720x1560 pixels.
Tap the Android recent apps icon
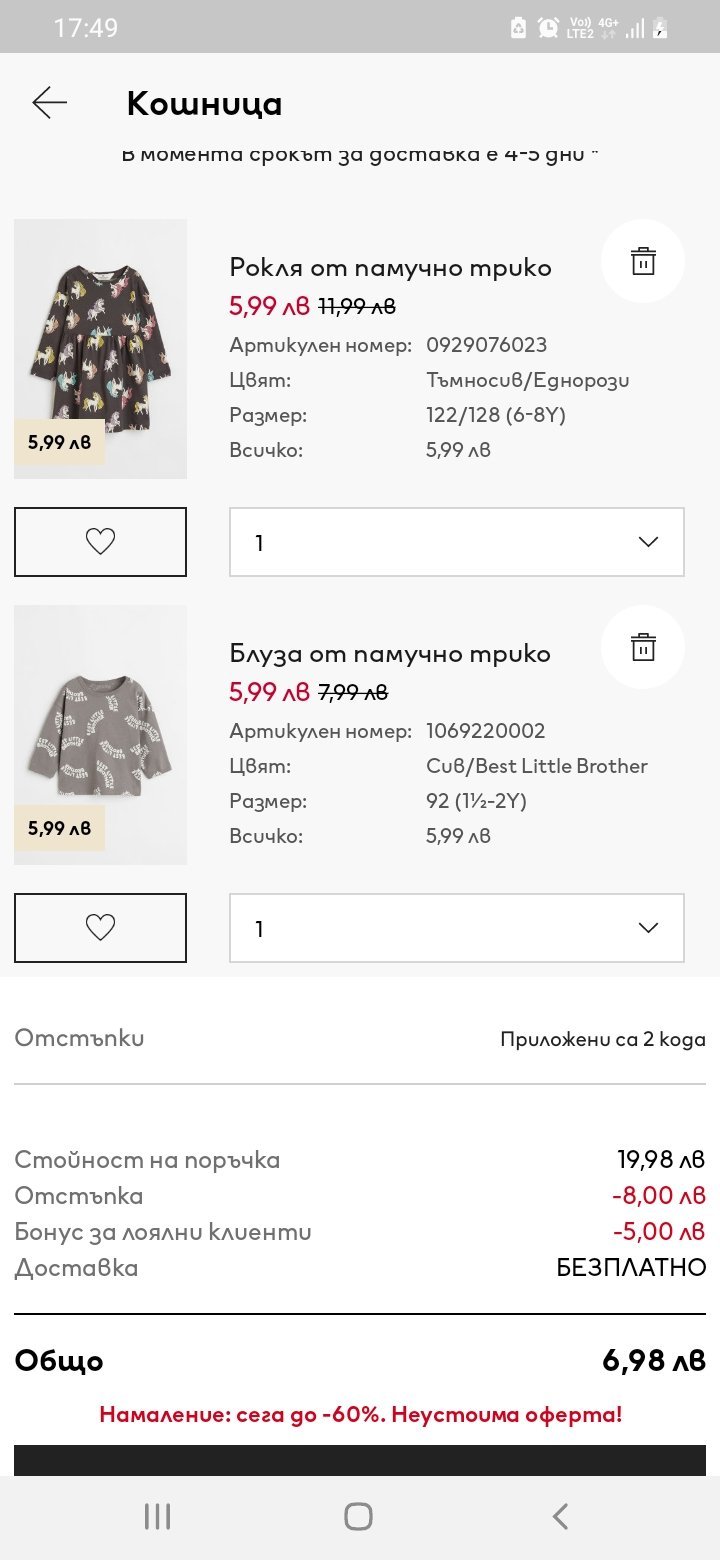(x=158, y=1516)
